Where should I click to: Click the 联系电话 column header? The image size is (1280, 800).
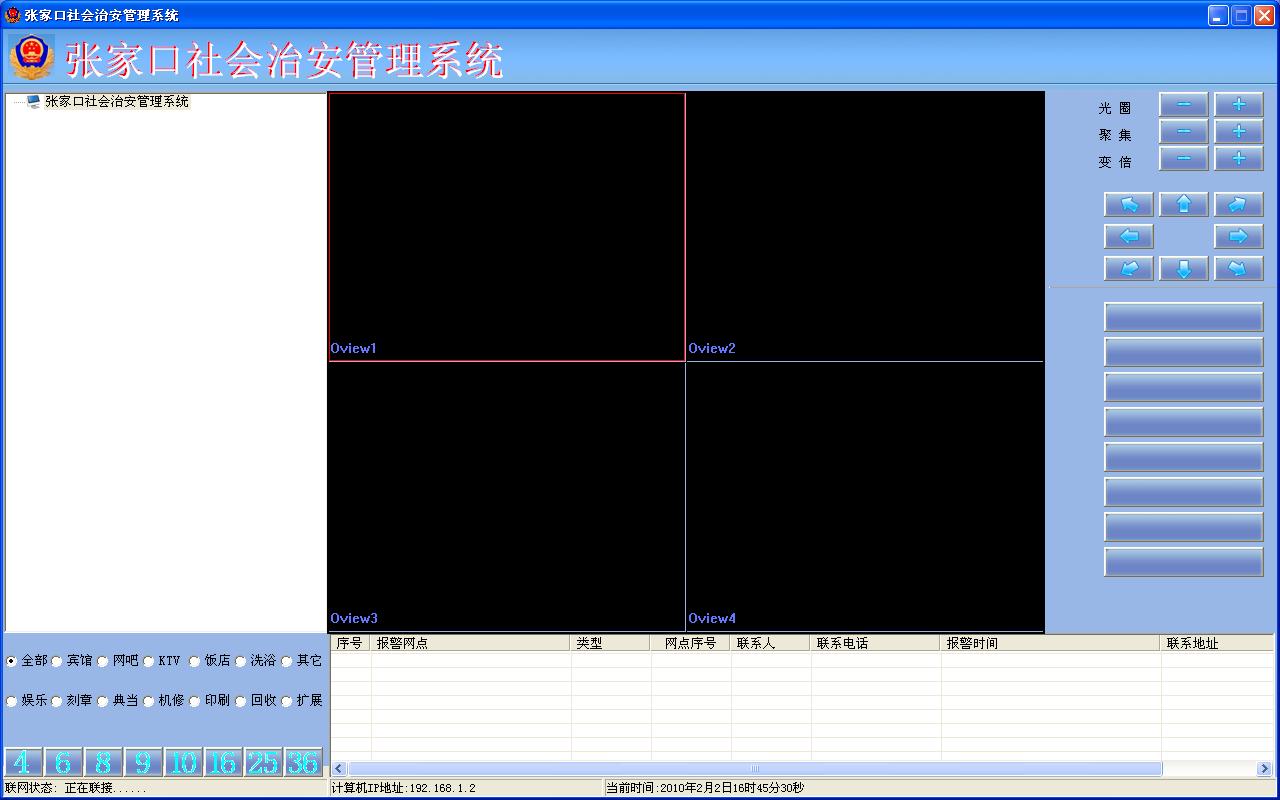pyautogui.click(x=876, y=643)
